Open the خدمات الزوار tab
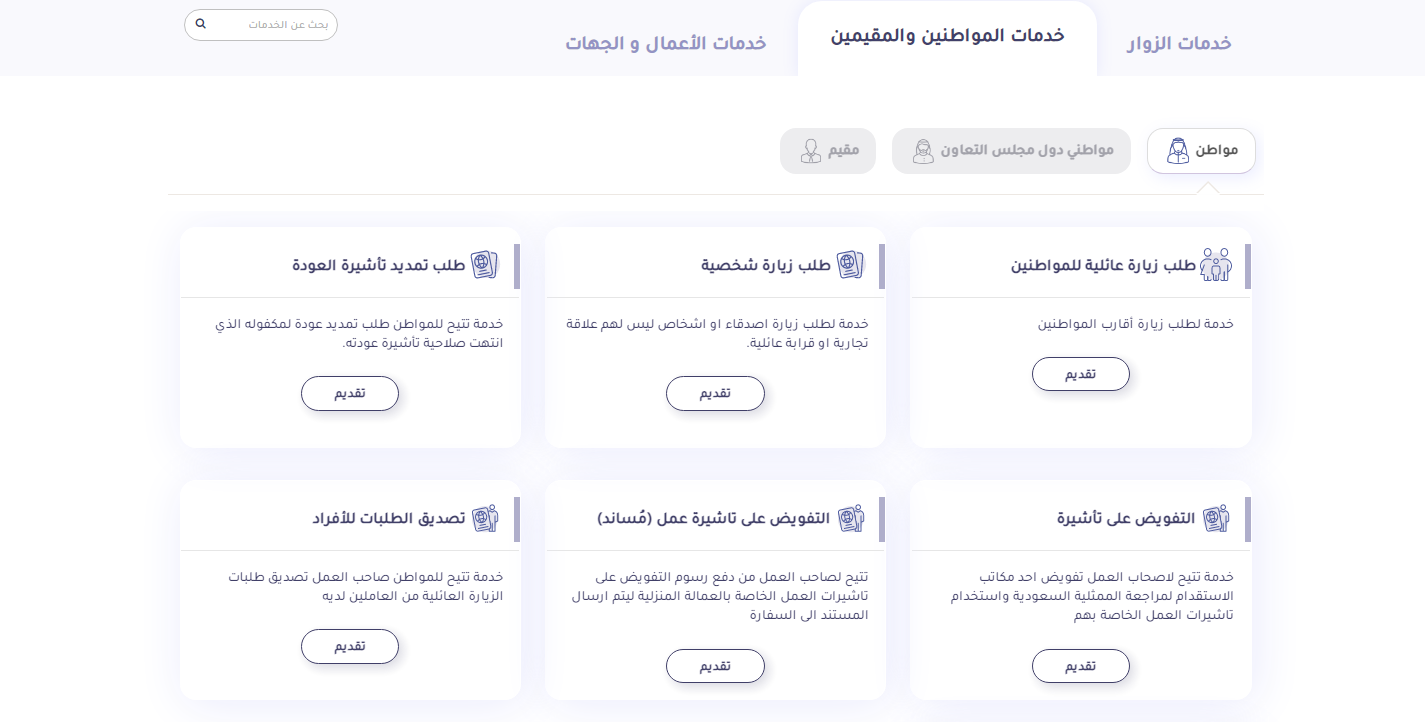Image resolution: width=1425 pixels, height=722 pixels. click(x=1180, y=43)
